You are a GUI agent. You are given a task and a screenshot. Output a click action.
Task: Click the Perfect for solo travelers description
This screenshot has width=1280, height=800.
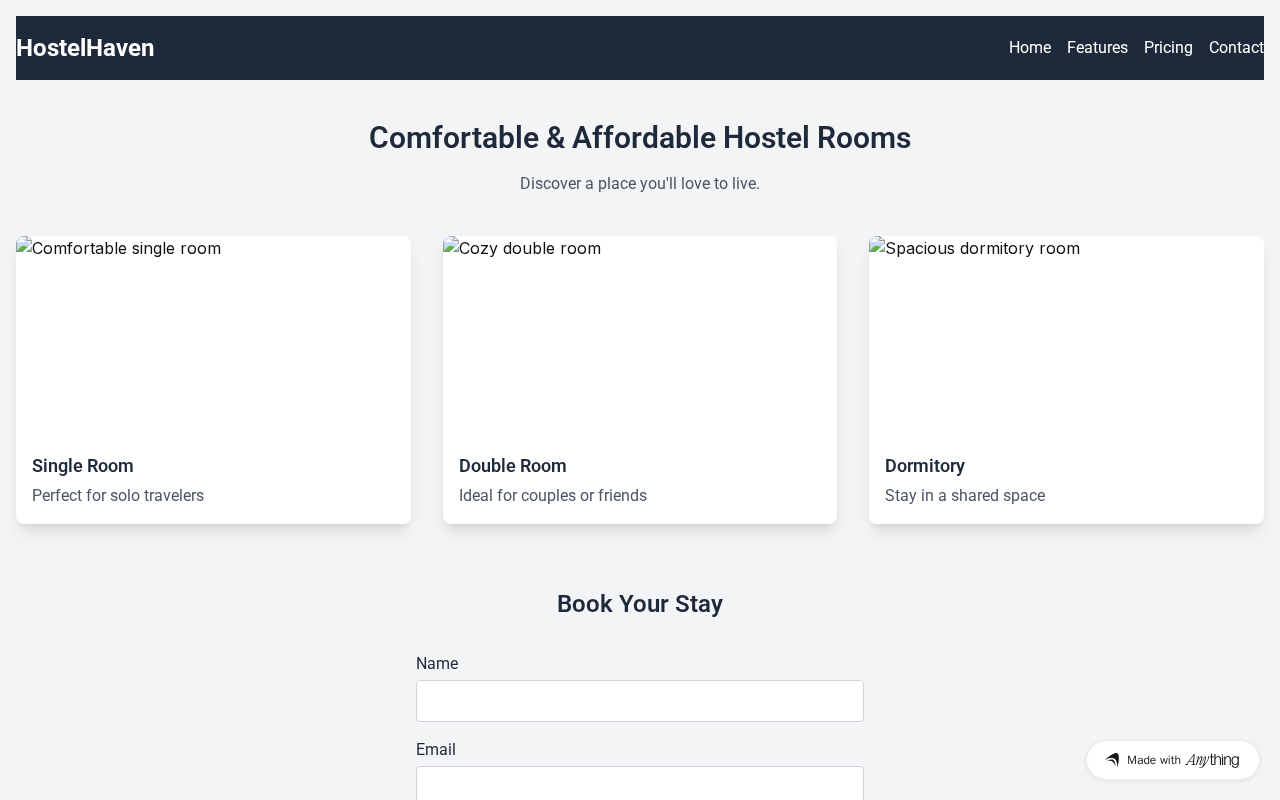click(x=118, y=496)
